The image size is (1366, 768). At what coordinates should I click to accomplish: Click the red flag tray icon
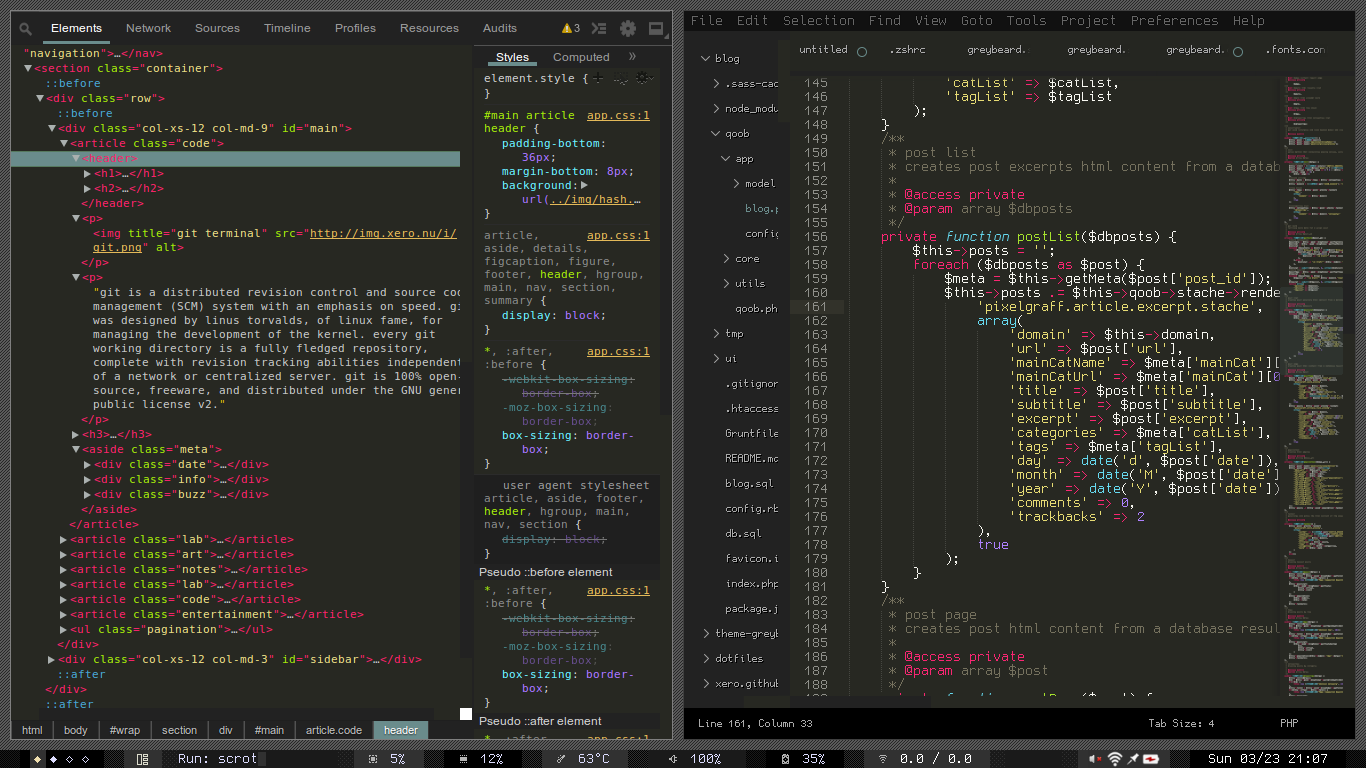click(1151, 759)
